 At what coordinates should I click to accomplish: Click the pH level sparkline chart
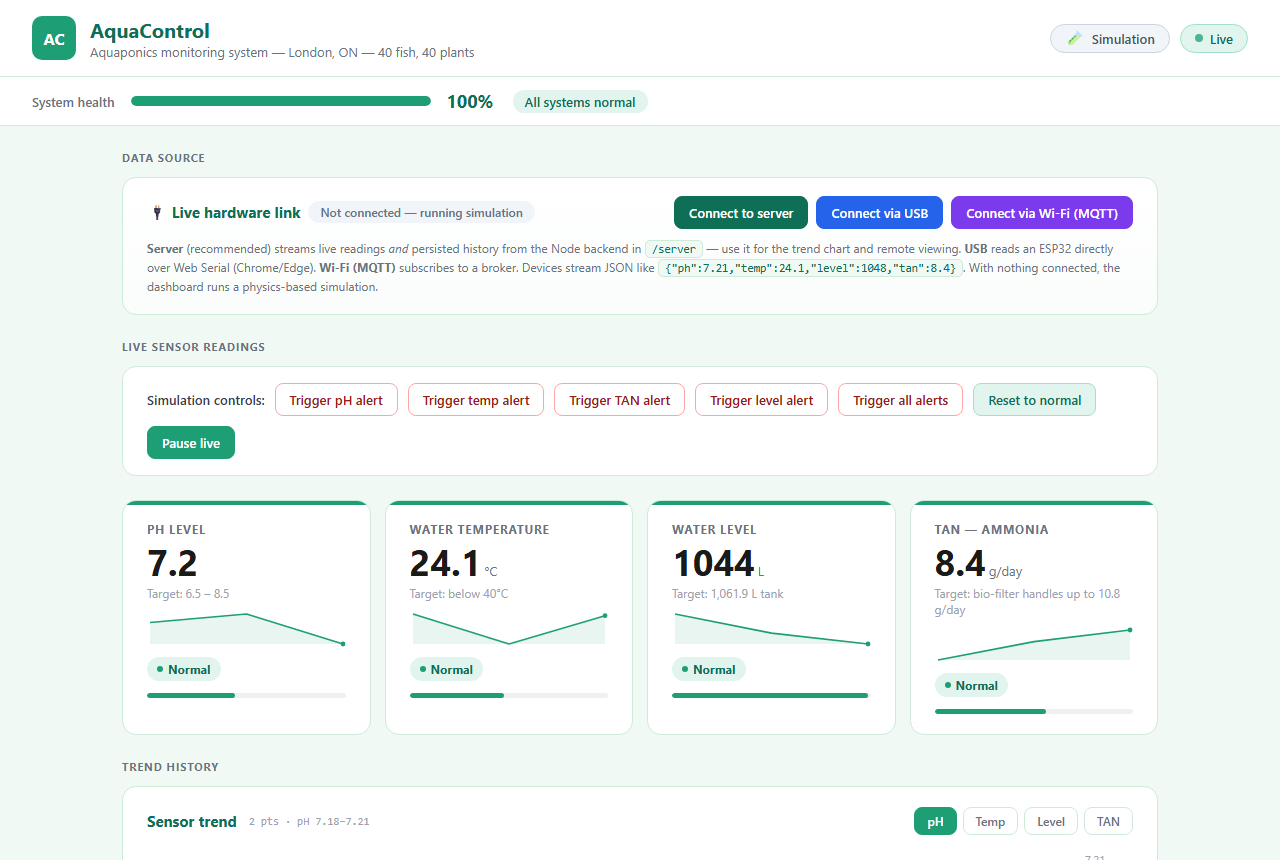click(246, 628)
